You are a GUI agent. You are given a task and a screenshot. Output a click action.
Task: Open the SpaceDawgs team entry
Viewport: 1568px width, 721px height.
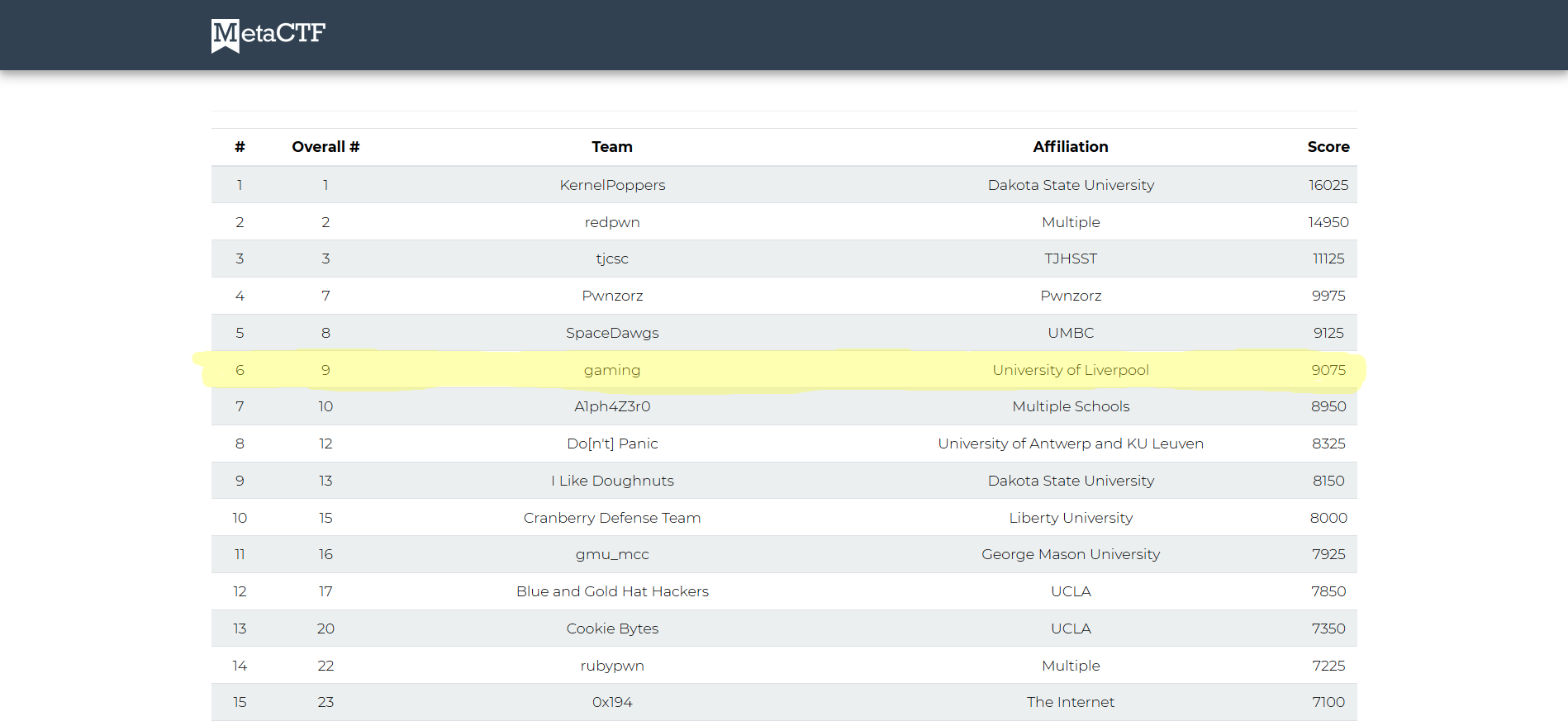[612, 333]
